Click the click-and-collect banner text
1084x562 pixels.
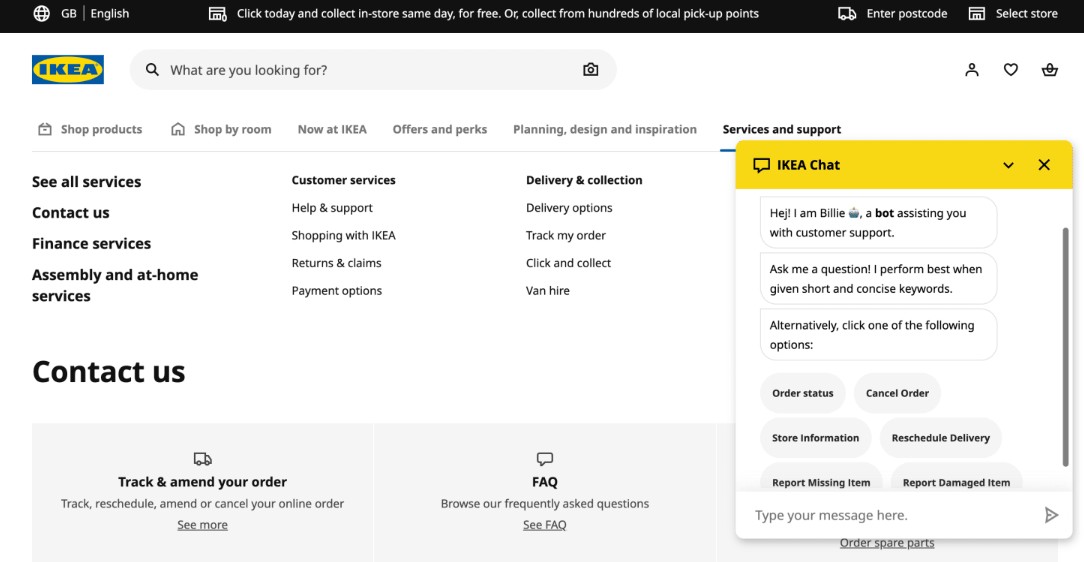[x=498, y=13]
